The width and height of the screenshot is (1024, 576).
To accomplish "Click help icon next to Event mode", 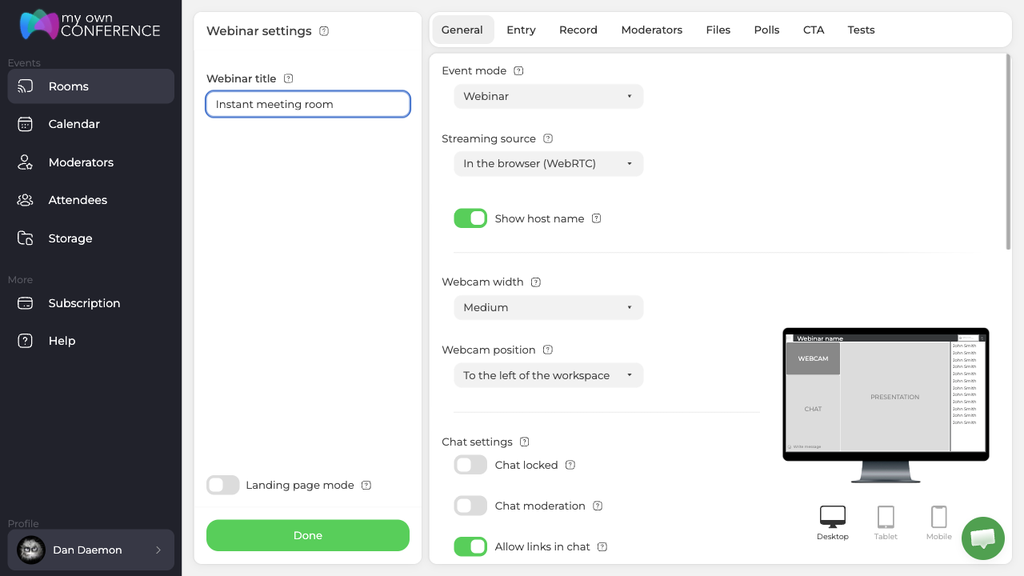I will point(519,71).
